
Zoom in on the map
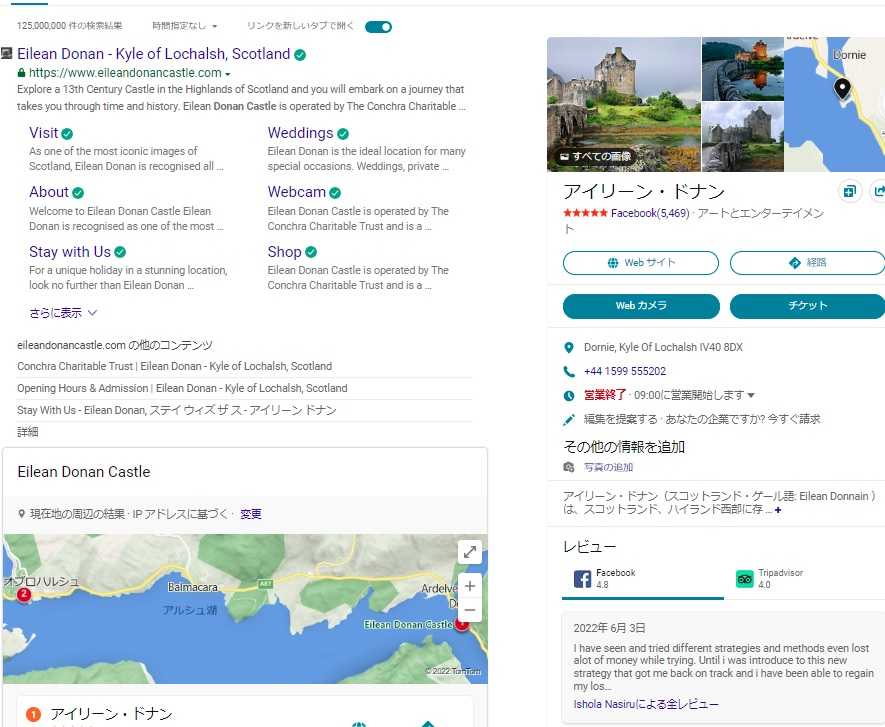point(470,586)
